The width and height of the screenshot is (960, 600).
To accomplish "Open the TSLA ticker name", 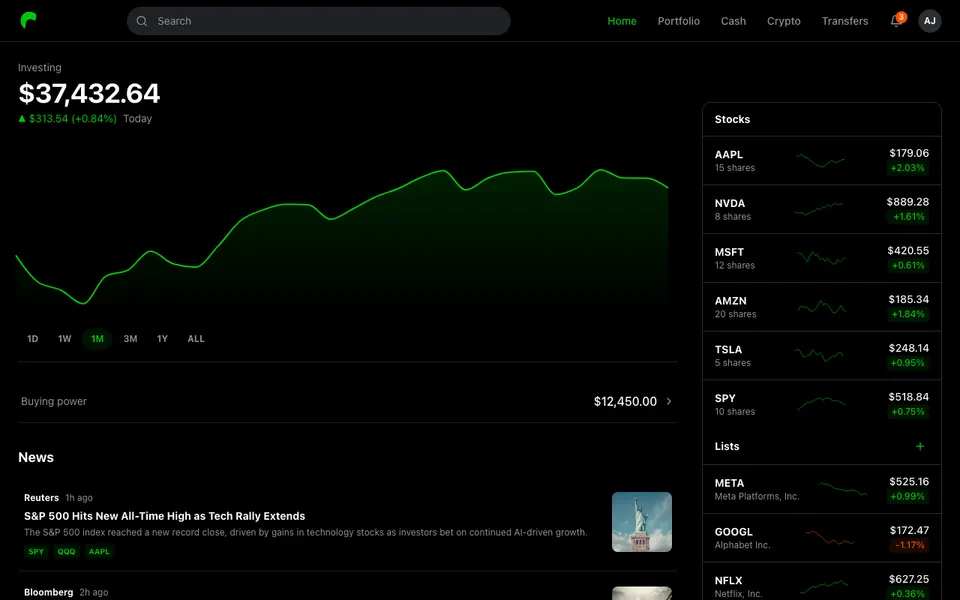I will [x=728, y=350].
